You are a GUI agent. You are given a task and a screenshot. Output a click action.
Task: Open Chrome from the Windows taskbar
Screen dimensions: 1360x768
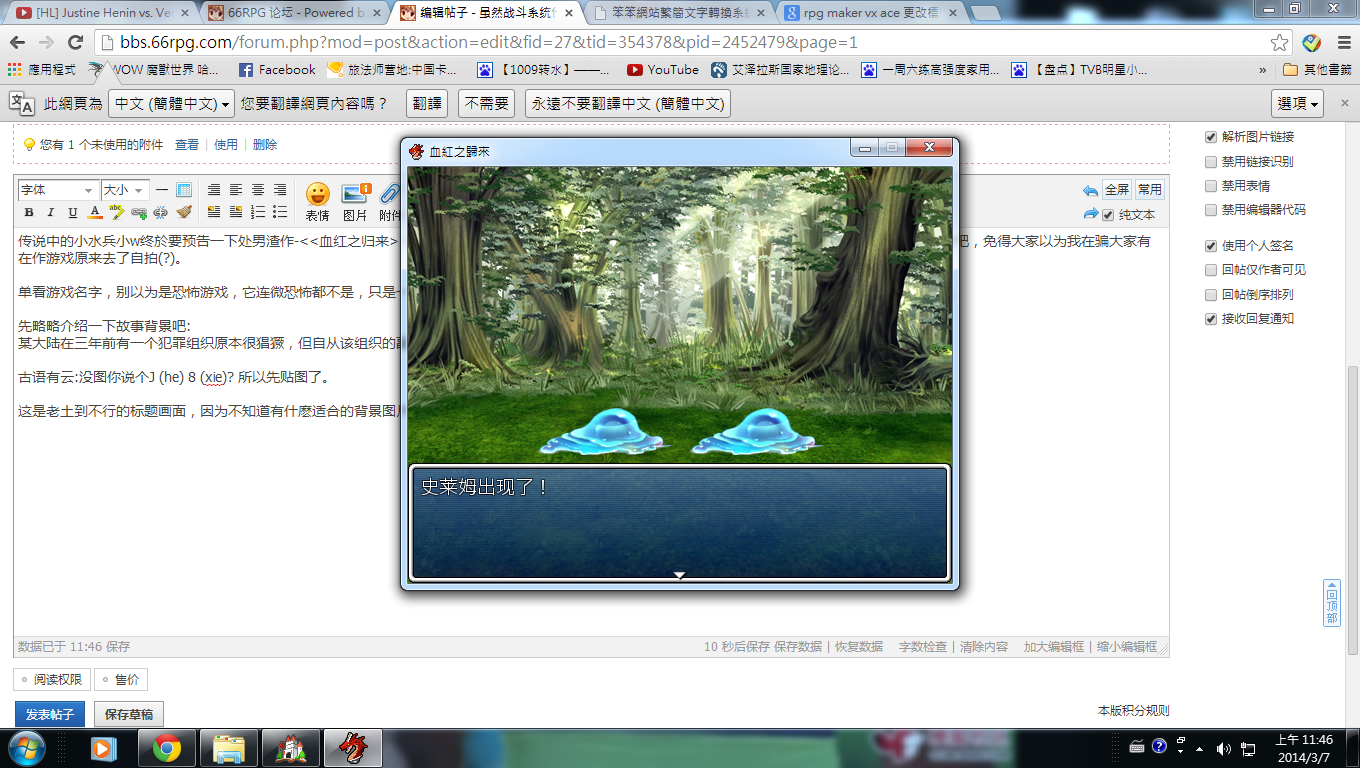pos(167,747)
